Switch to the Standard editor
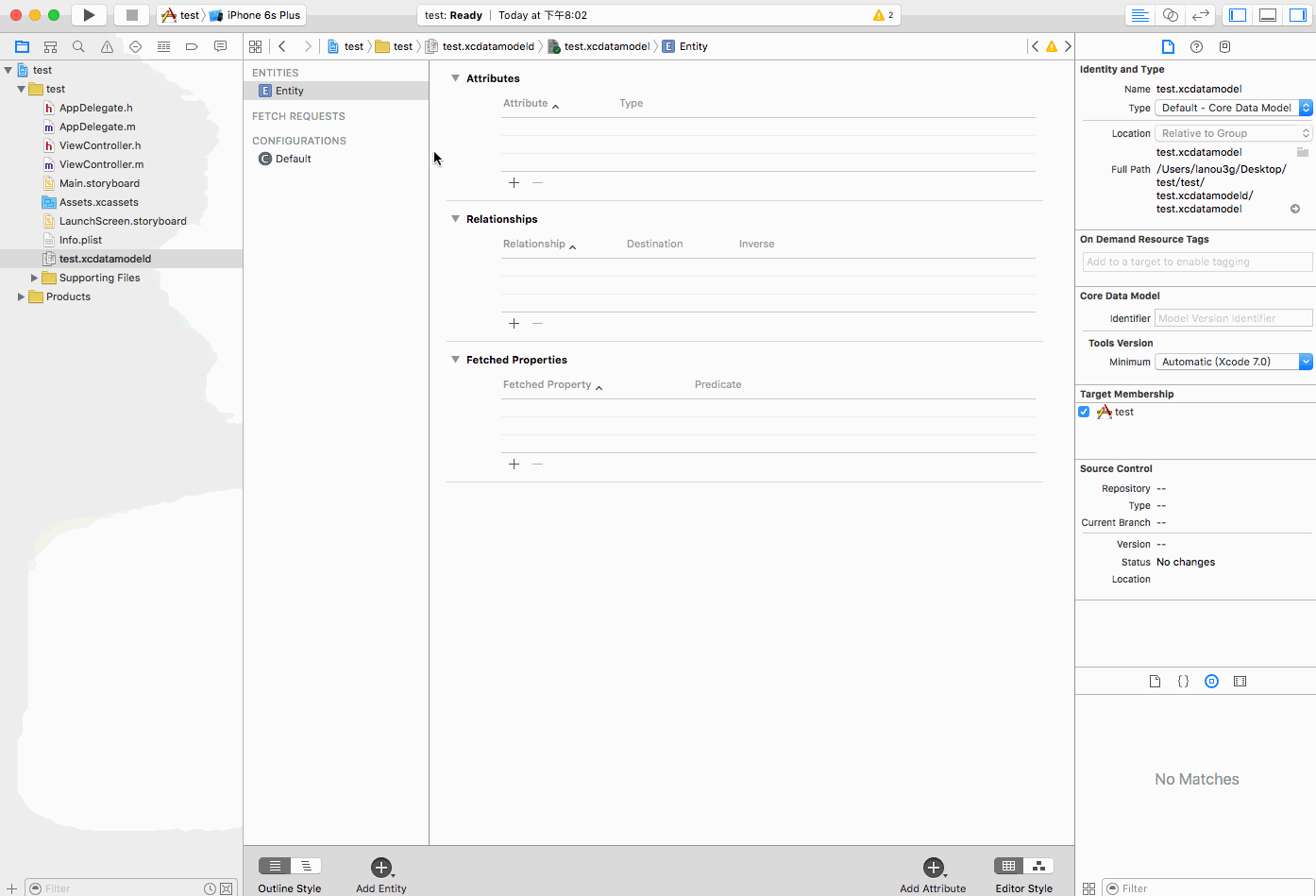The height and width of the screenshot is (896, 1316). [x=1140, y=15]
